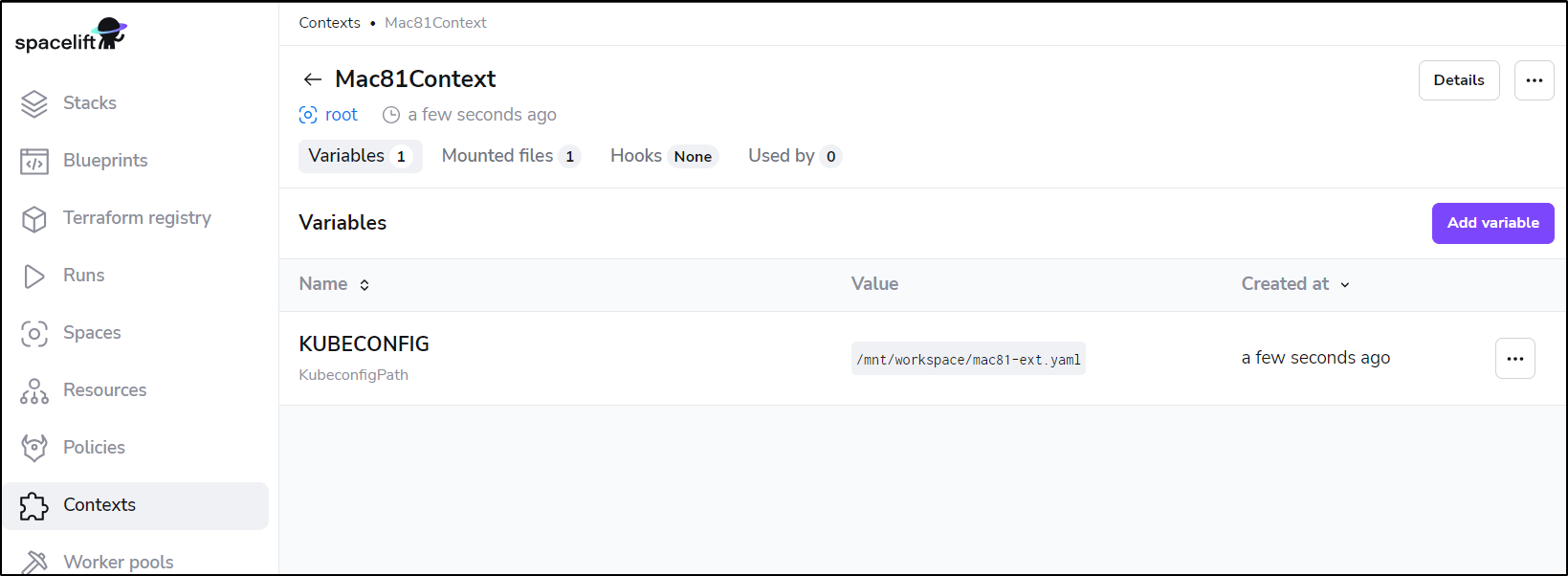Sort variables by Created at
Image resolution: width=1568 pixels, height=576 pixels.
[1295, 284]
